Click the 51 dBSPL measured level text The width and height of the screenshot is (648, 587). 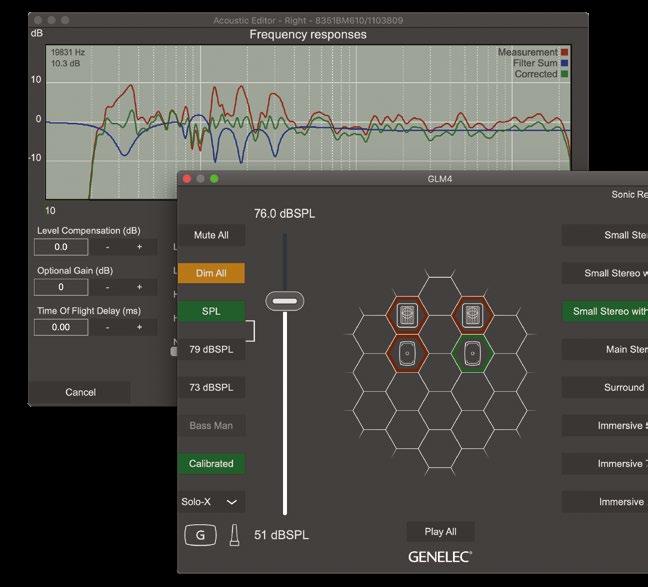pos(281,535)
